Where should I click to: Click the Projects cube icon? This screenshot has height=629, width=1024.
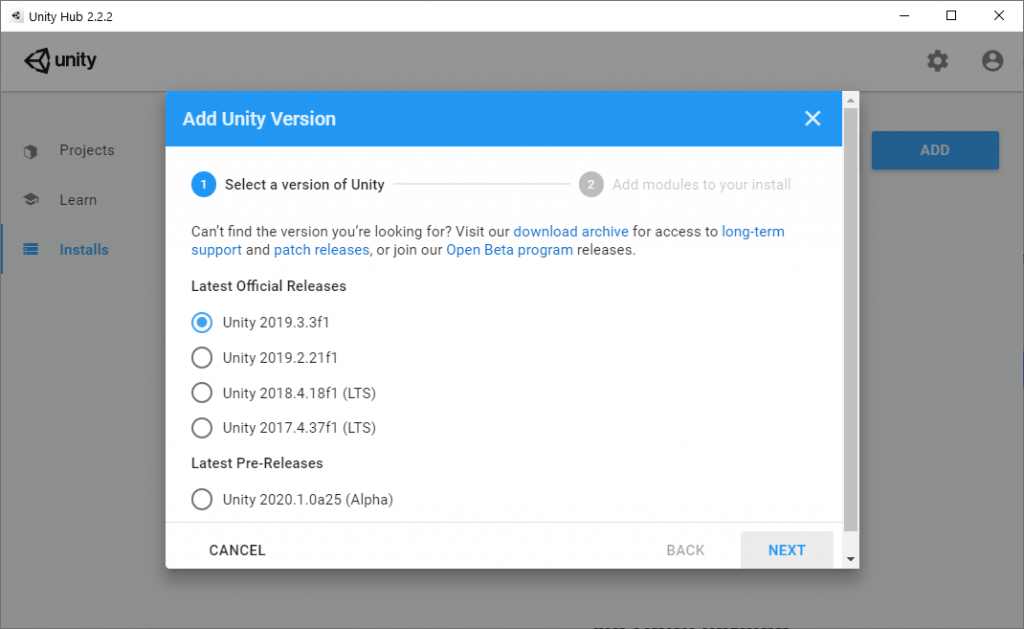point(31,151)
